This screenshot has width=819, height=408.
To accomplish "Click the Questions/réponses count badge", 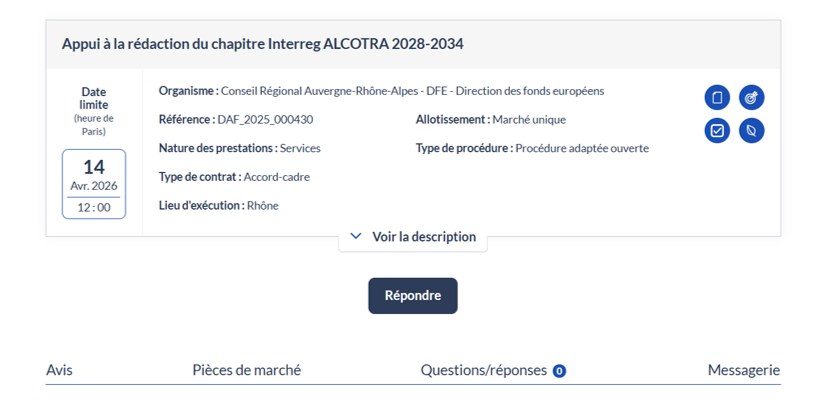I will 559,371.
